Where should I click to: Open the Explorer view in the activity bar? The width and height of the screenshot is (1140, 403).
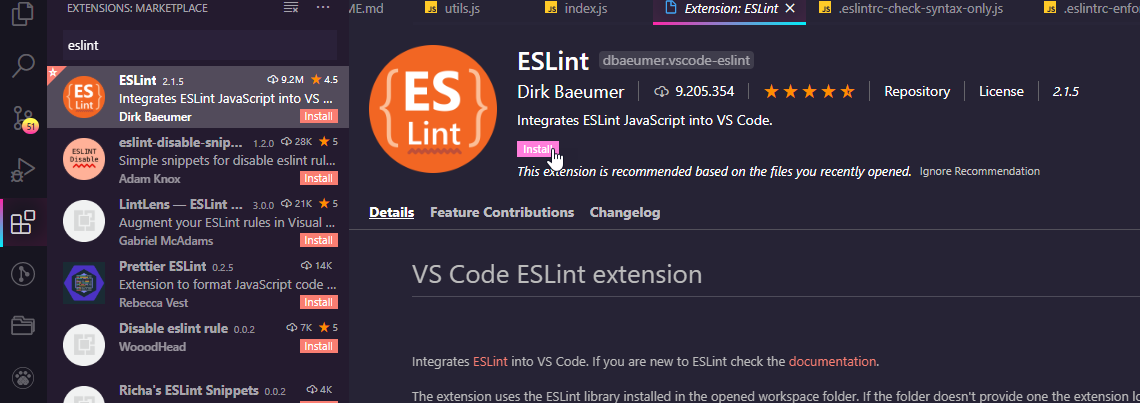[x=23, y=15]
